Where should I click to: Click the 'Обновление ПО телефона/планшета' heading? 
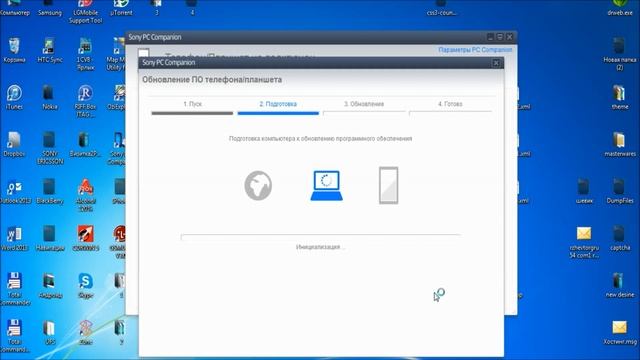tap(212, 80)
